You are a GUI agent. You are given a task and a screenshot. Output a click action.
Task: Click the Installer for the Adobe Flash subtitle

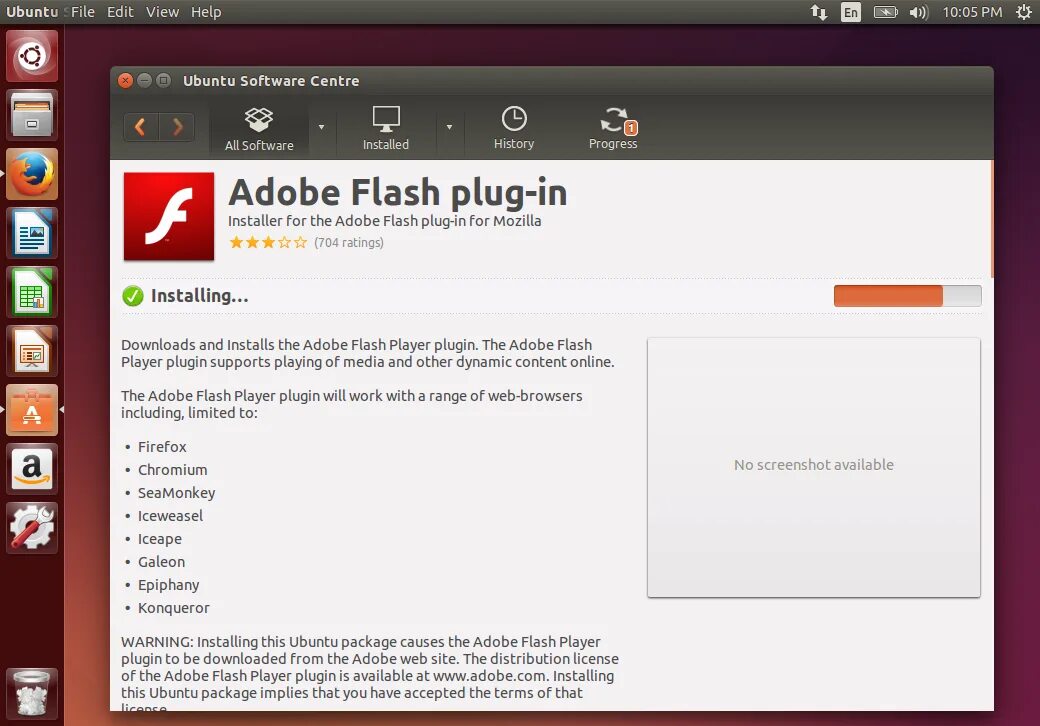point(385,221)
